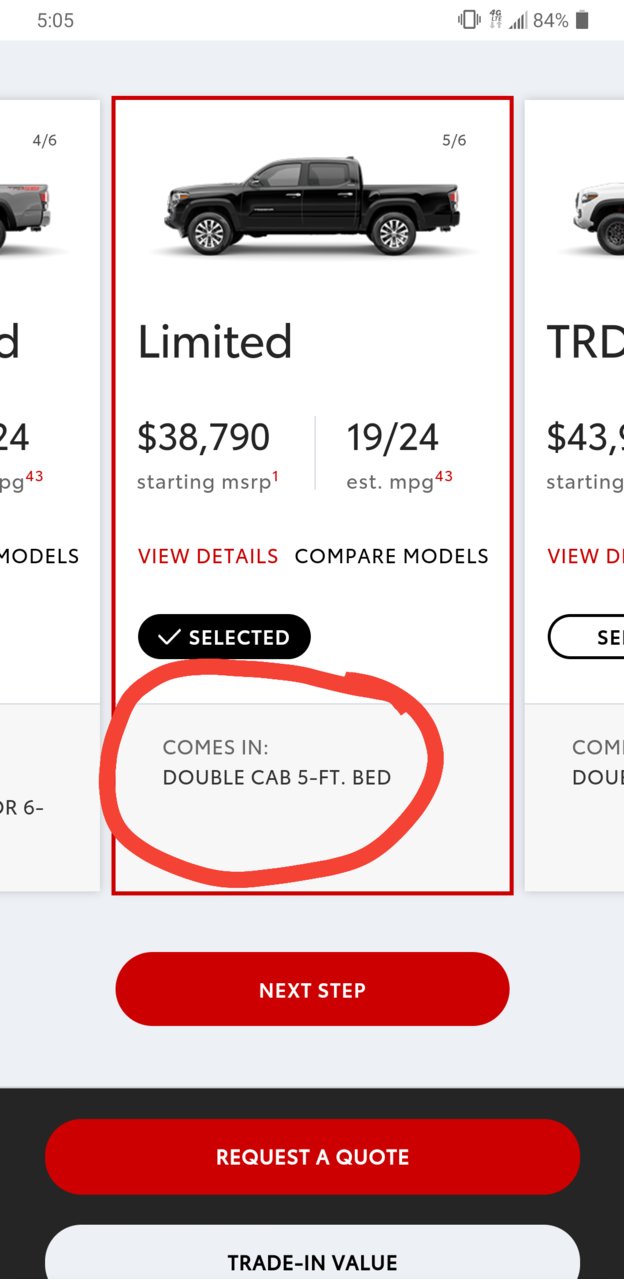Viewport: 624px width, 1279px height.
Task: Tap the battery icon in status bar
Action: (583, 20)
